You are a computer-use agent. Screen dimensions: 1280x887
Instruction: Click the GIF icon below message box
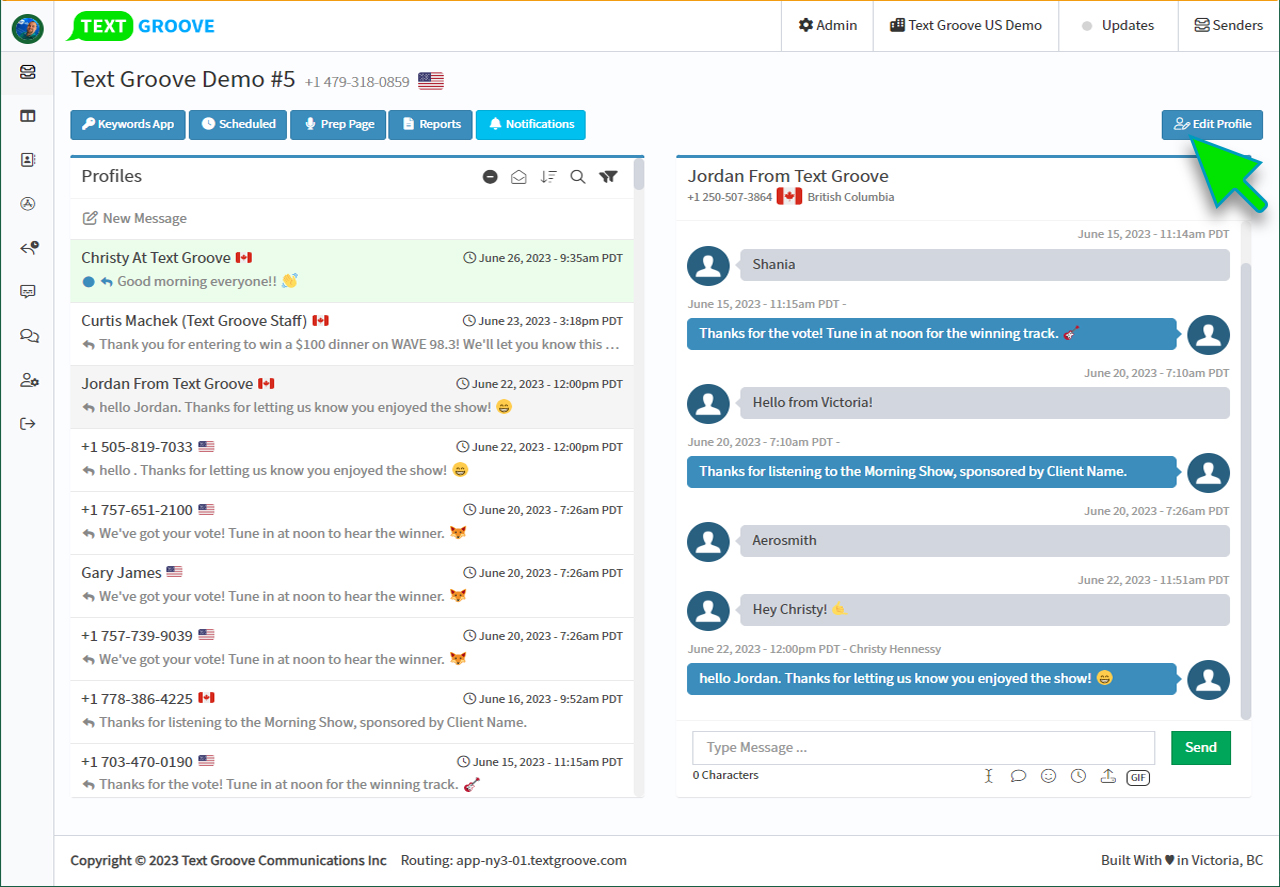click(x=1138, y=777)
